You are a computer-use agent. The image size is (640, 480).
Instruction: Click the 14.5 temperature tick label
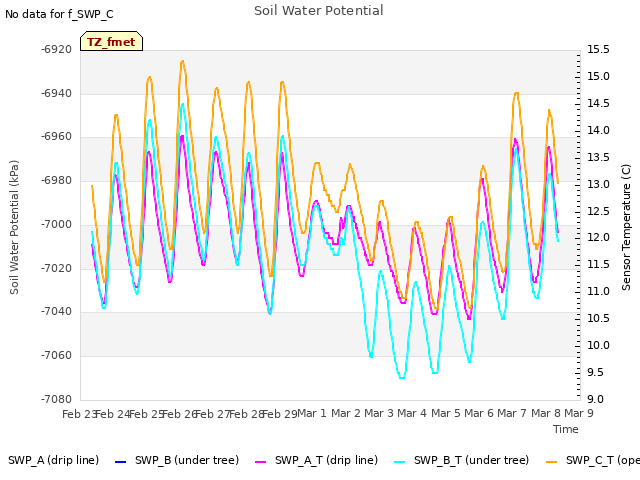coord(598,103)
